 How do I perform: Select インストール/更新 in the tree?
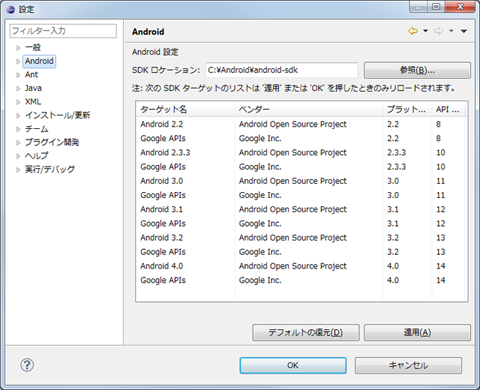point(57,115)
